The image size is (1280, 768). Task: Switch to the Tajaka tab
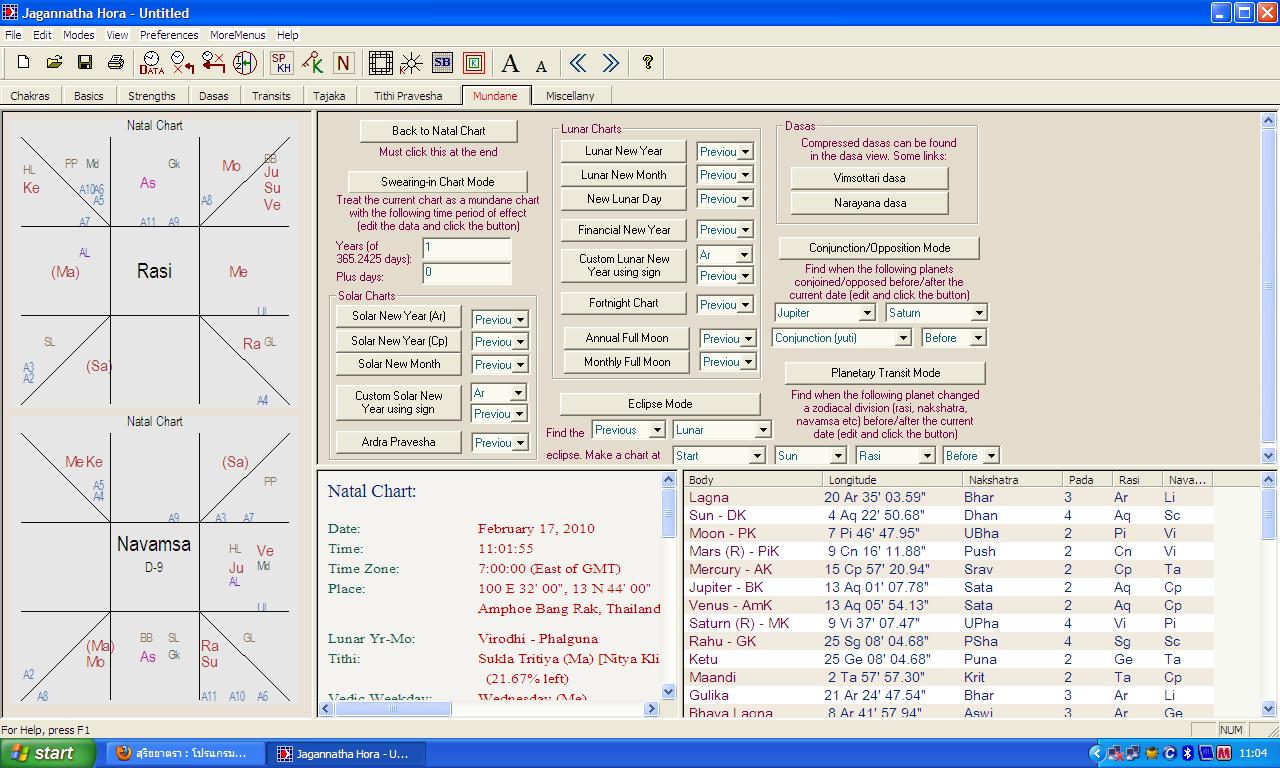(329, 96)
